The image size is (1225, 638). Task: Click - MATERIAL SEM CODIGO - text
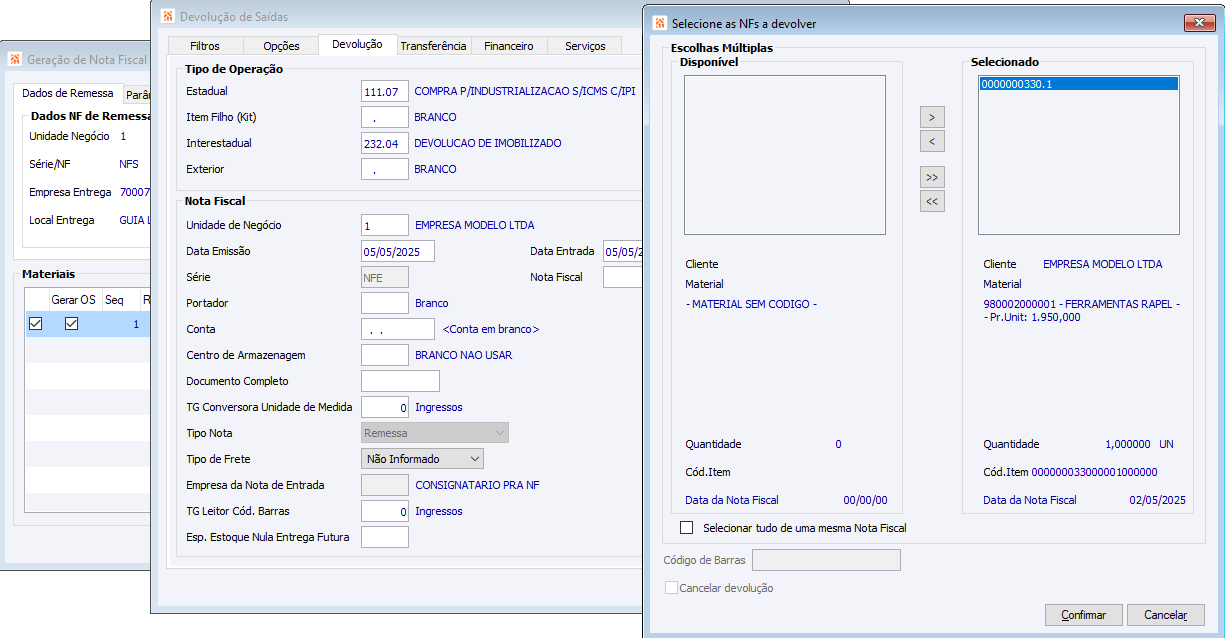tap(751, 304)
